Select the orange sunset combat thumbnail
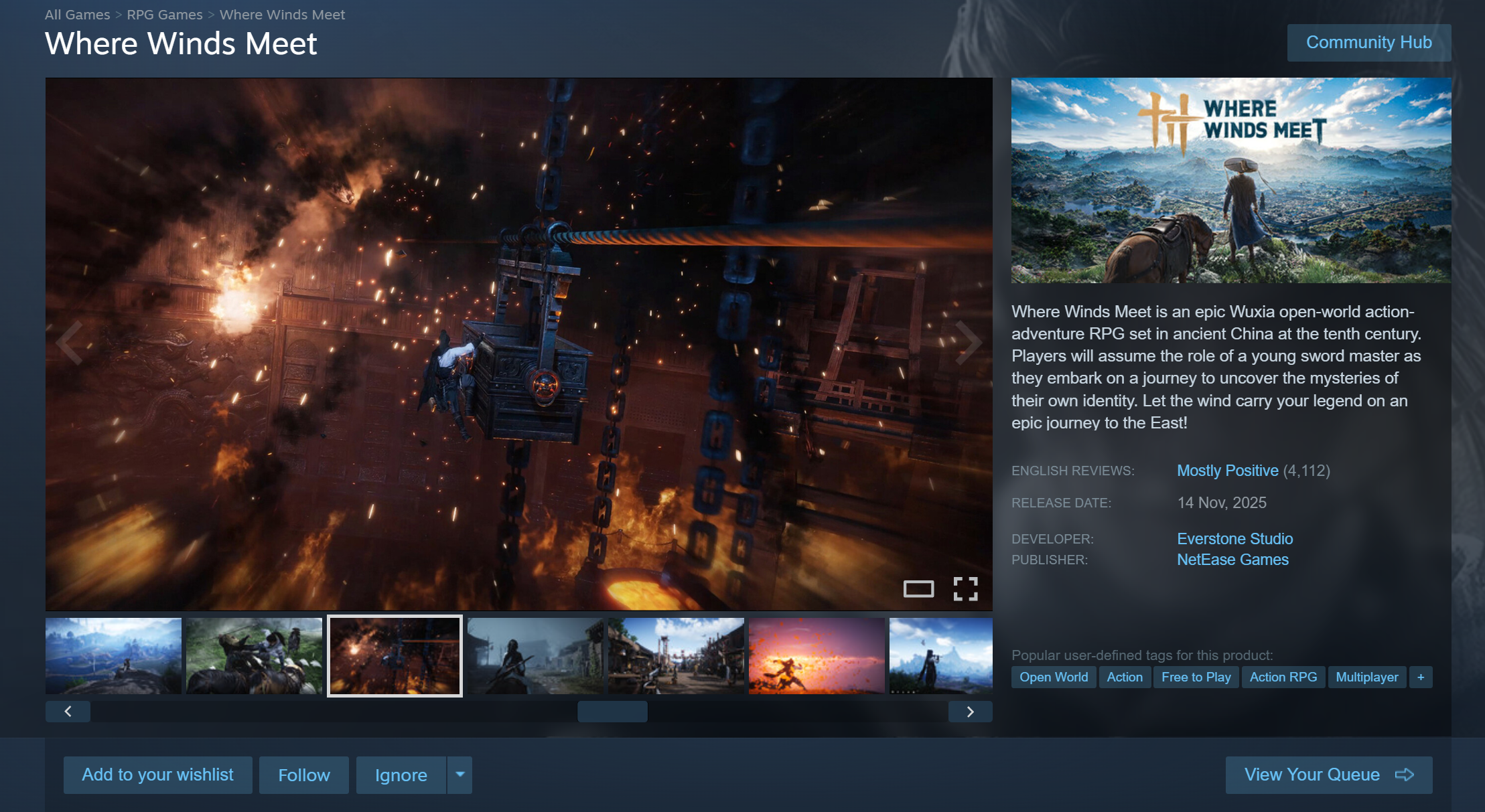Screen dimensions: 1485x812 tap(816, 655)
